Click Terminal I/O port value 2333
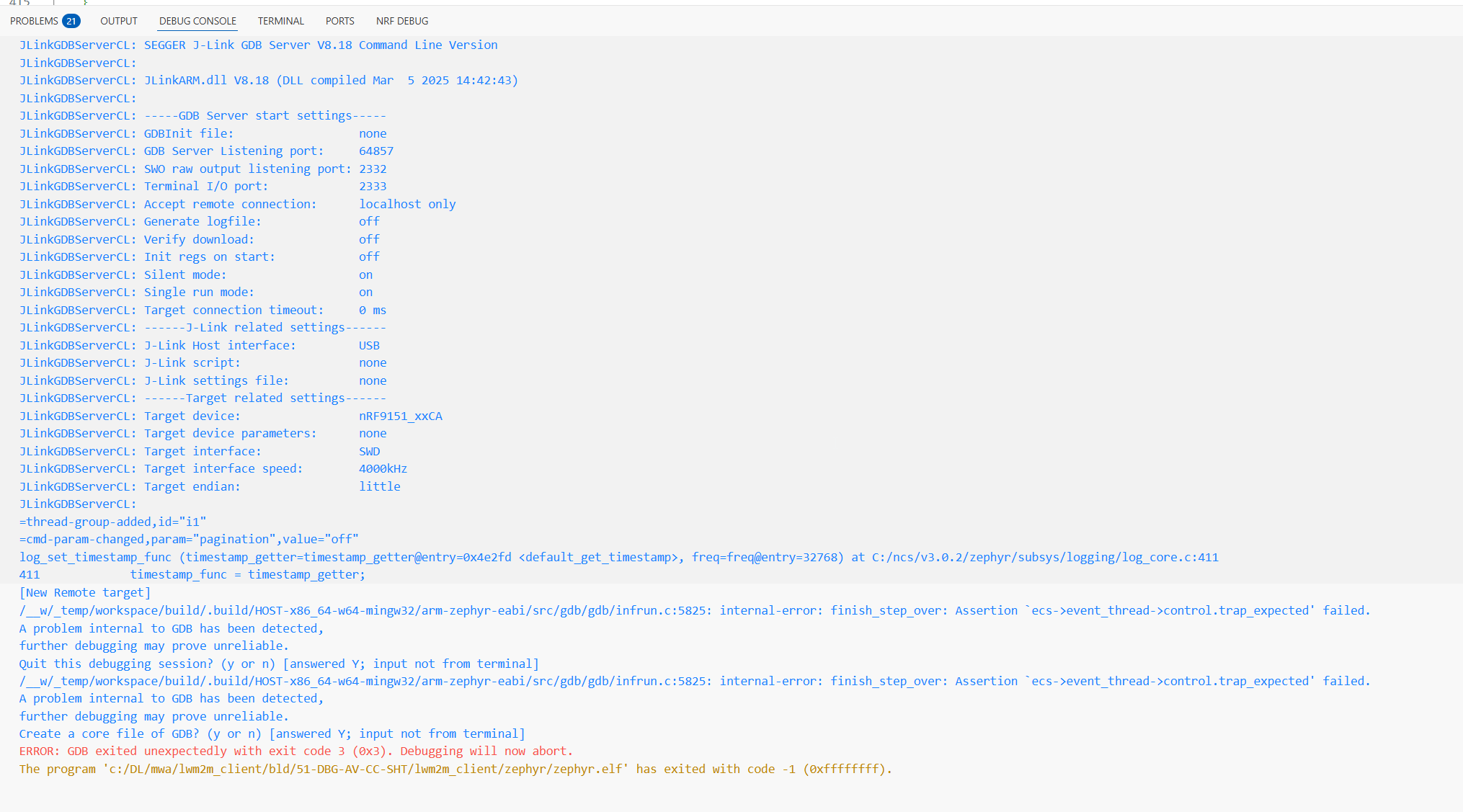Screen dimensions: 1463x812 [373, 186]
